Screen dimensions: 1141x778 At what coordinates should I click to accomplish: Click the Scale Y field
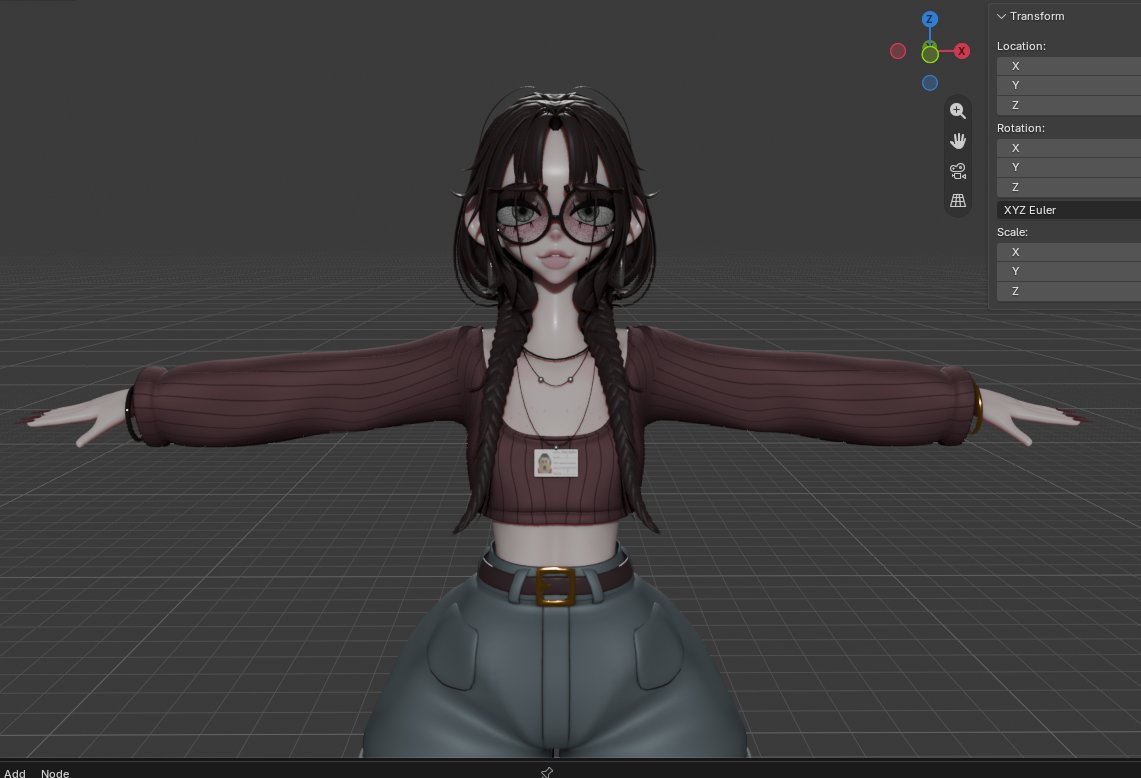tap(1068, 271)
